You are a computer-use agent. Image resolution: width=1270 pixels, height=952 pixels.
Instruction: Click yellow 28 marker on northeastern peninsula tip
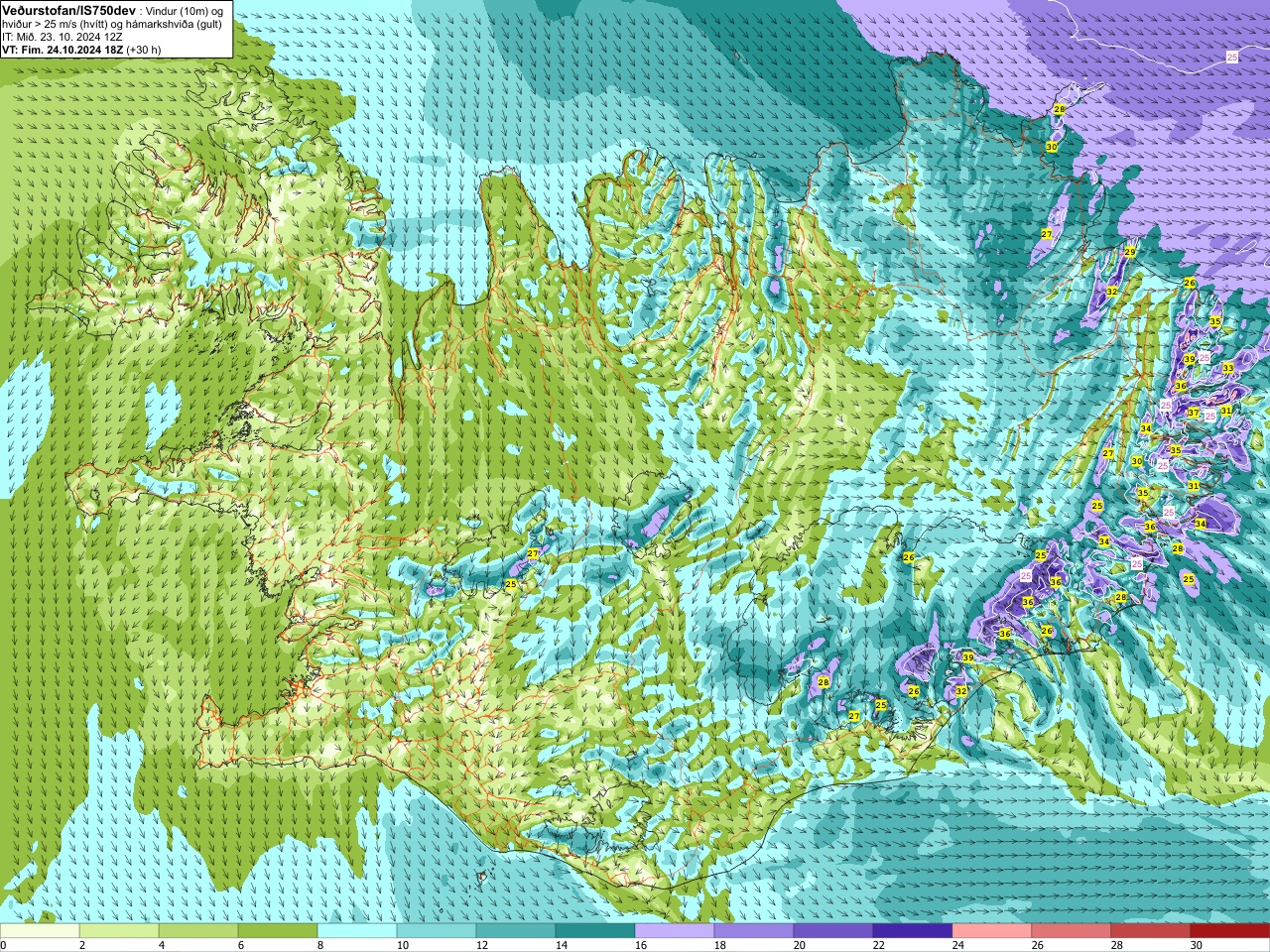1059,109
